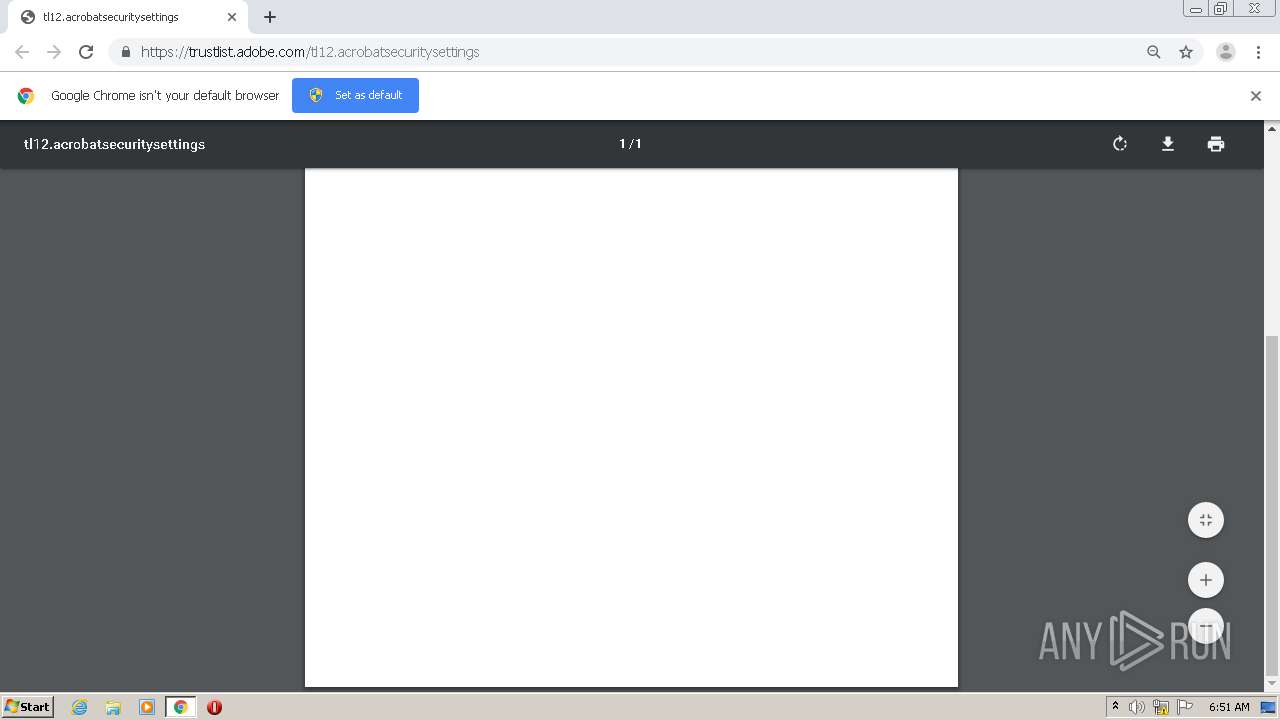Open the Chrome zoom magnifier icon
1280x720 pixels.
click(1154, 52)
